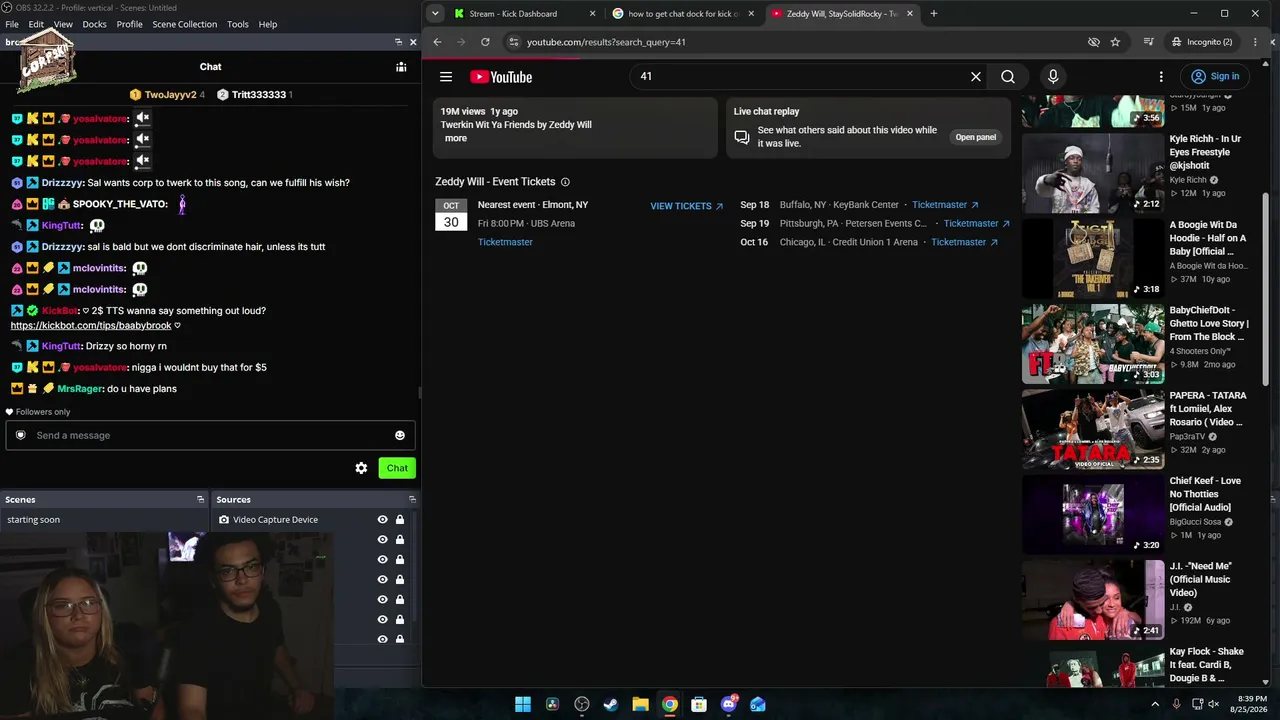Click Open panel for live chat replay
This screenshot has height=720, width=1280.
(x=975, y=137)
